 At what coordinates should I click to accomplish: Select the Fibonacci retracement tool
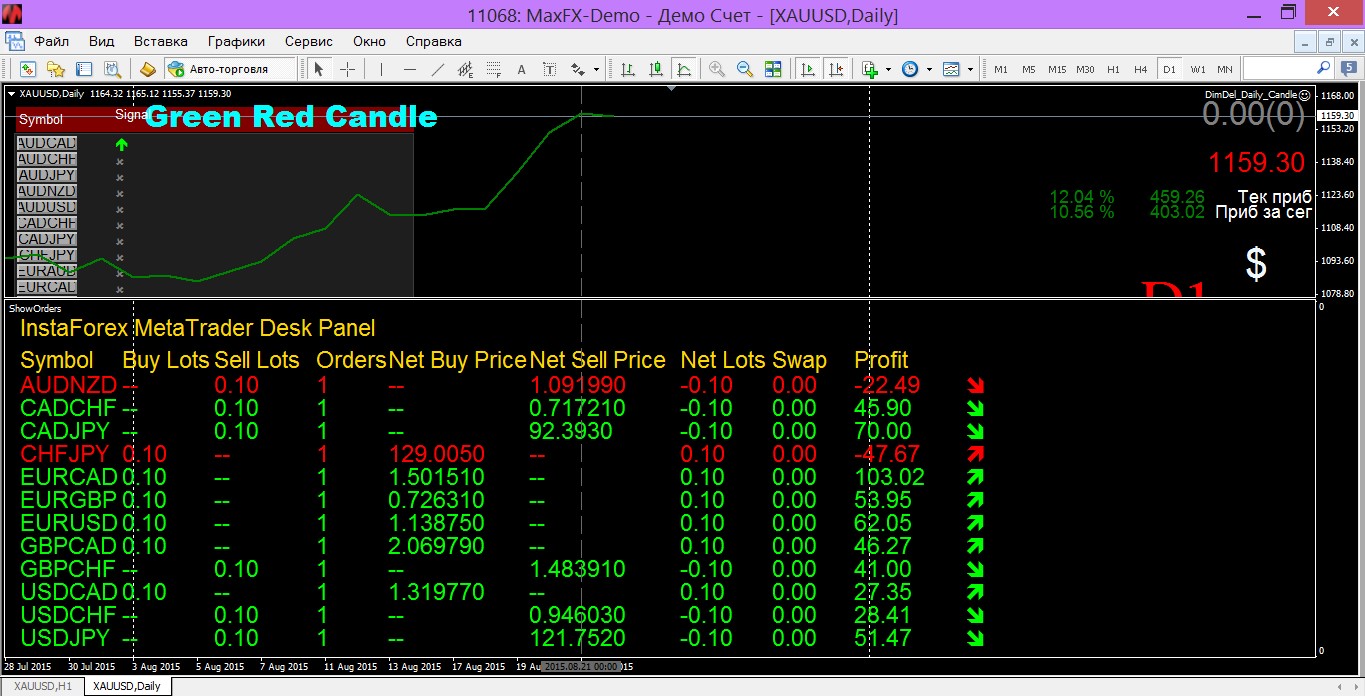(493, 69)
